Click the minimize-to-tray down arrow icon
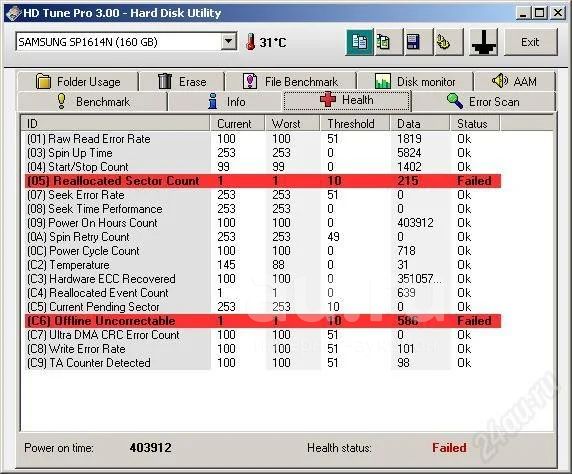 click(483, 42)
